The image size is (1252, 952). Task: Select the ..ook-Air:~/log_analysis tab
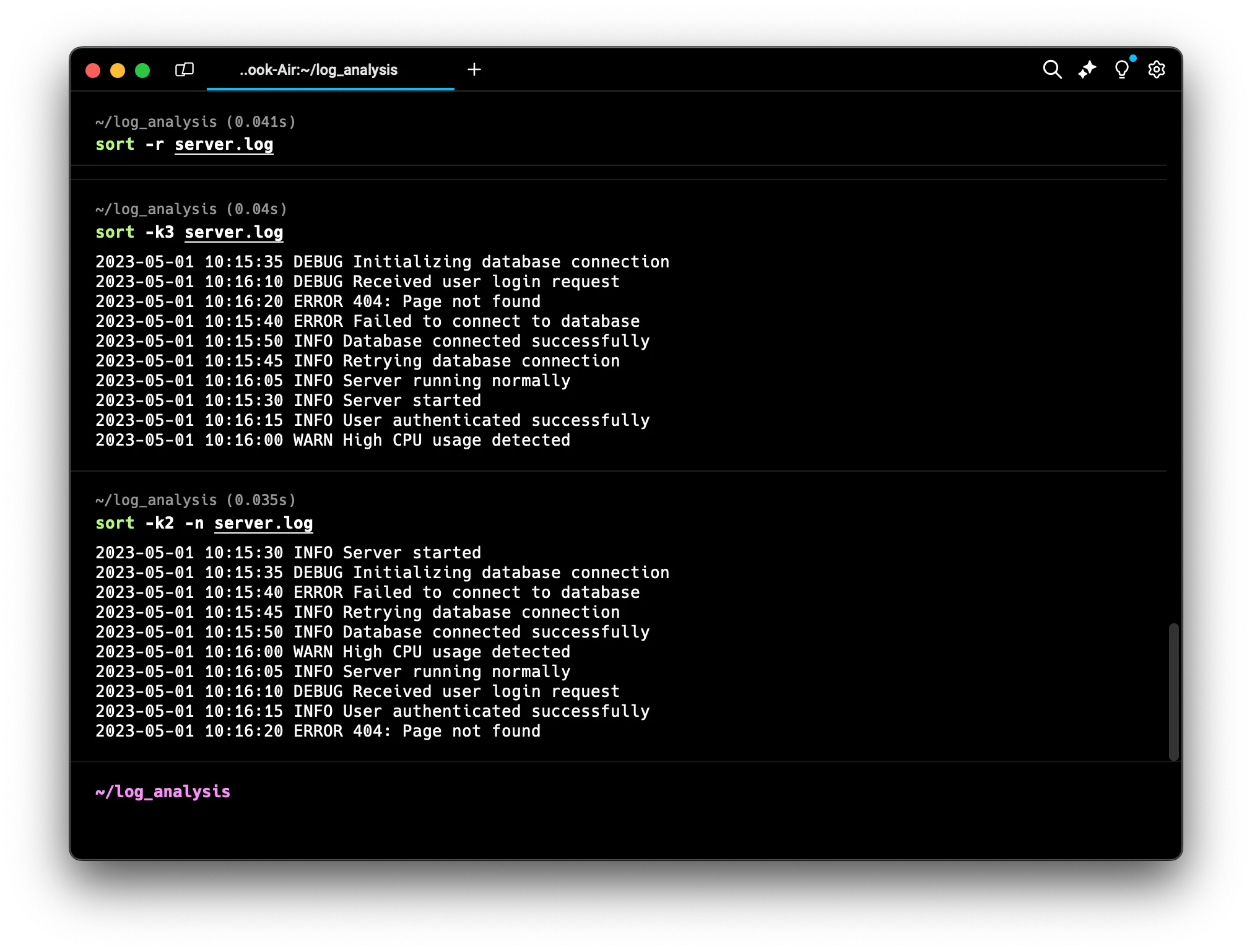coord(318,70)
